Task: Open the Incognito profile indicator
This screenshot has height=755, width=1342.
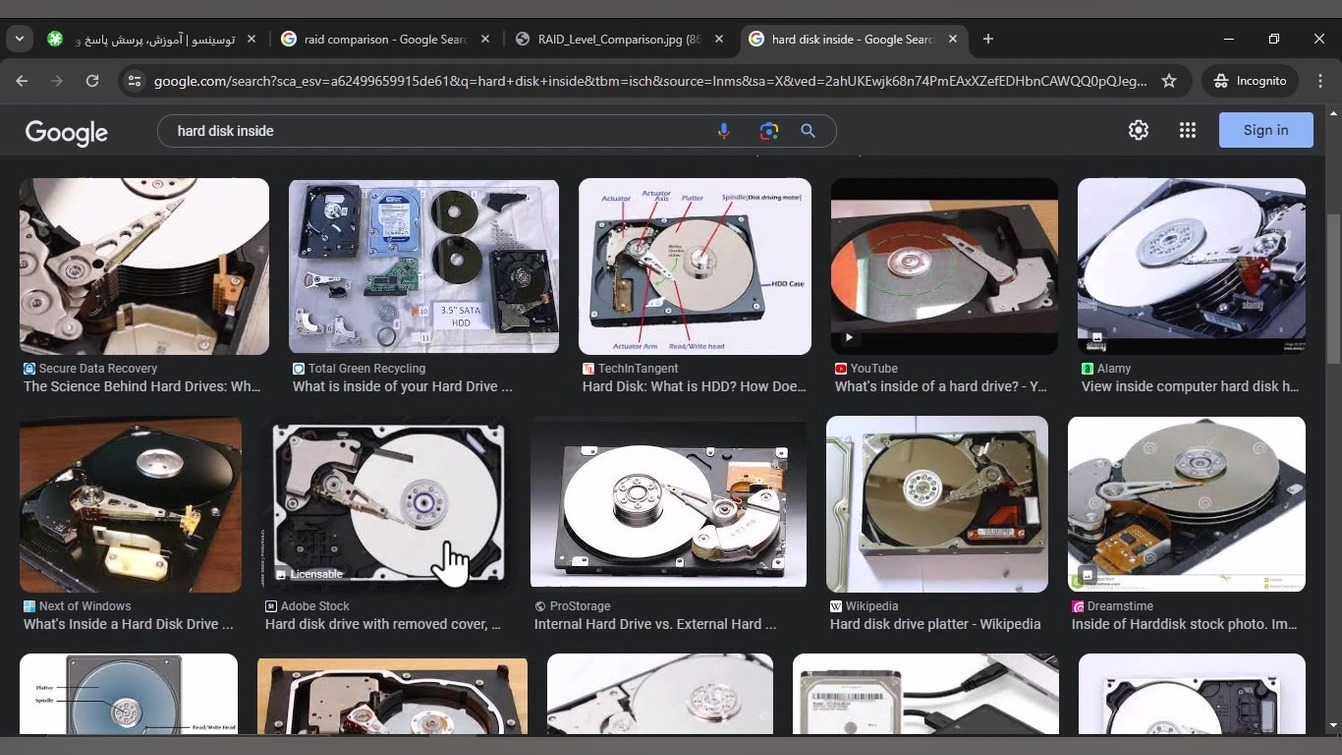Action: click(x=1250, y=81)
